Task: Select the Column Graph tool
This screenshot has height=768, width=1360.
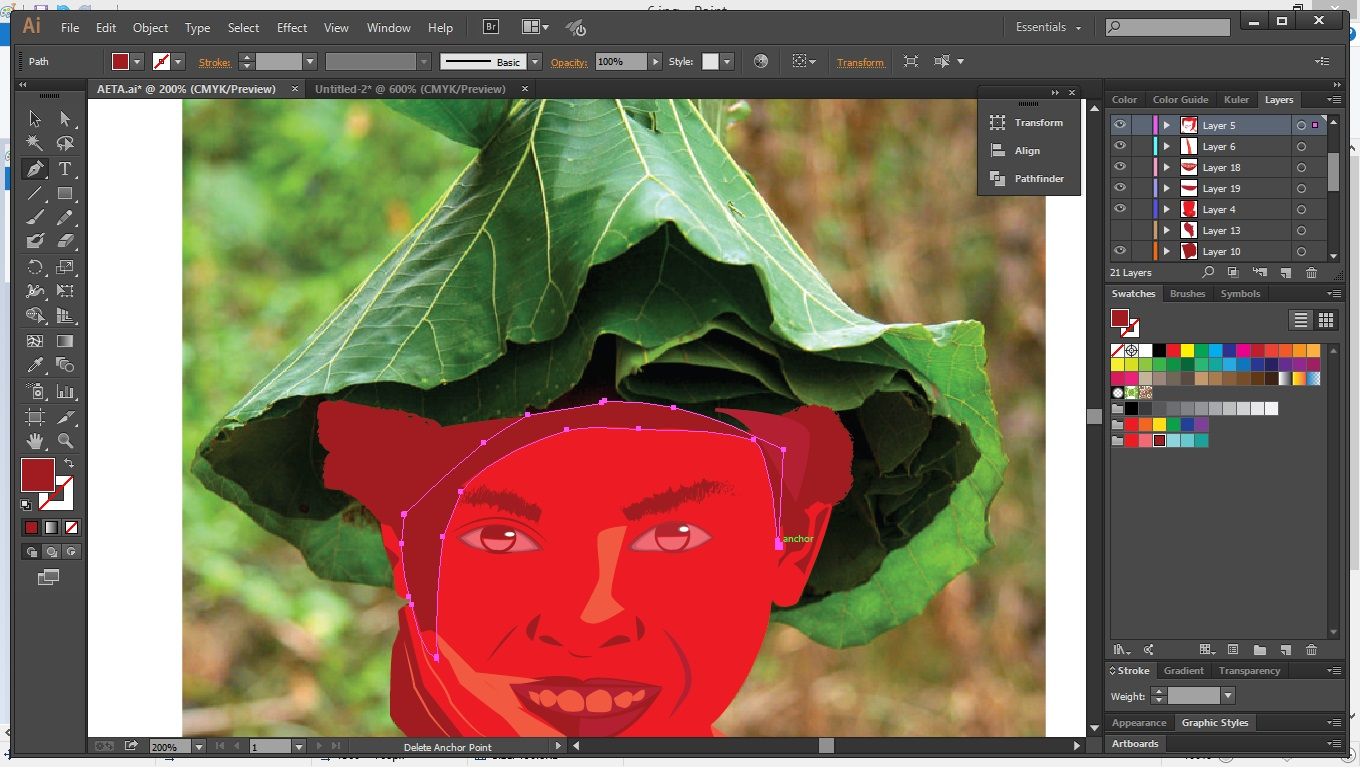Action: pos(65,391)
